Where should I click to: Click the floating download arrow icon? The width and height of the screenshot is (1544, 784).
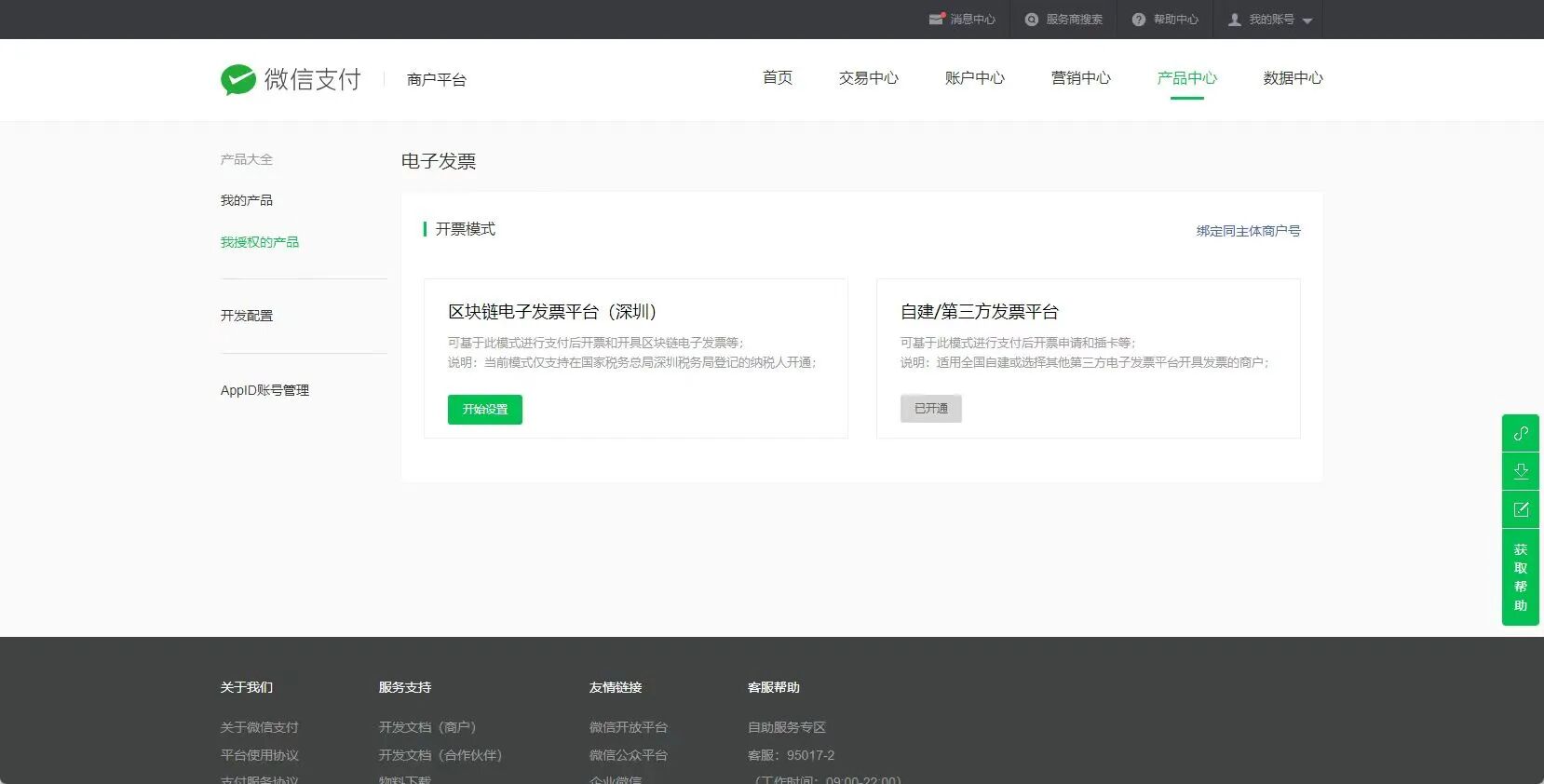point(1521,471)
